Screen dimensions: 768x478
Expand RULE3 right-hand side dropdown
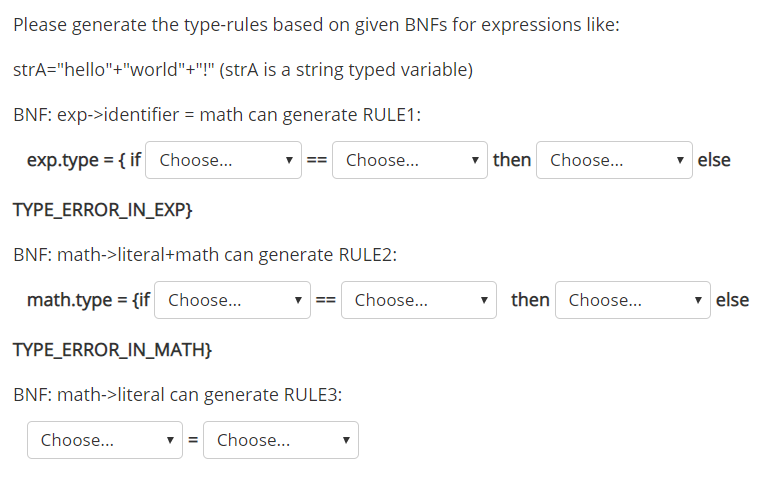coord(280,440)
